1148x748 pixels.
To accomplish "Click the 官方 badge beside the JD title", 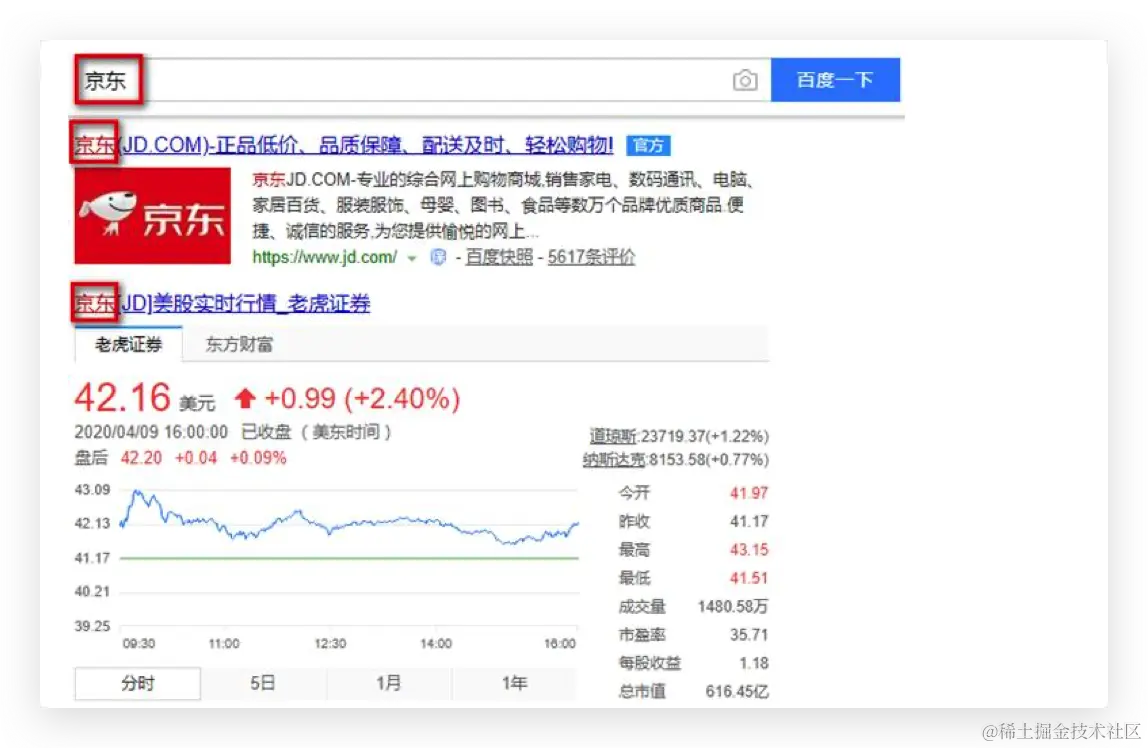I will (648, 146).
